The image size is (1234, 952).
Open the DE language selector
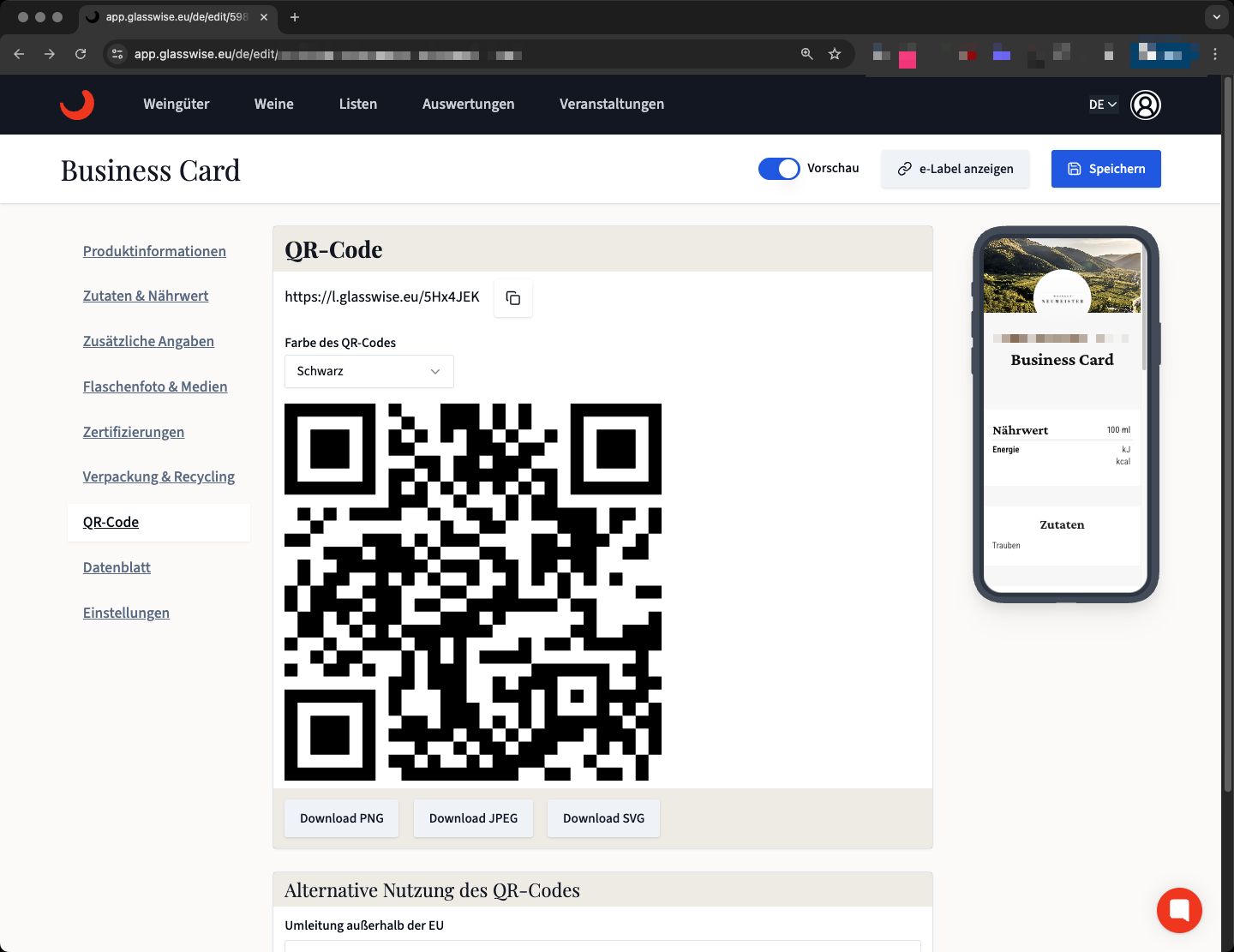click(1103, 105)
